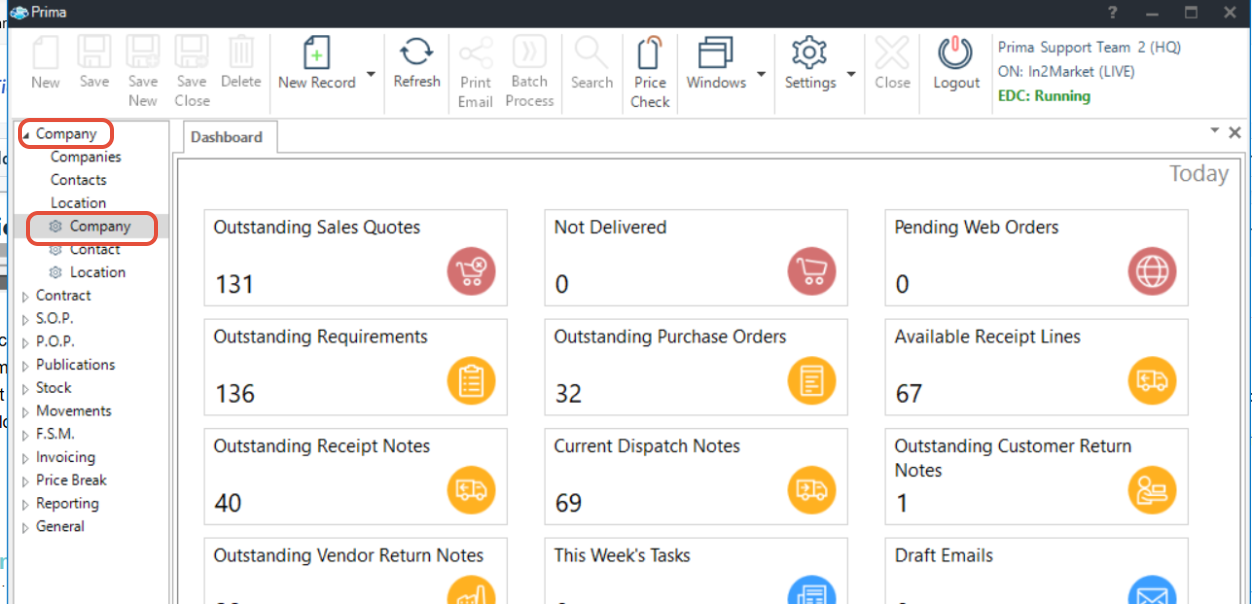The width and height of the screenshot is (1252, 604).
Task: Click the Search magnifier icon
Action: tap(592, 52)
